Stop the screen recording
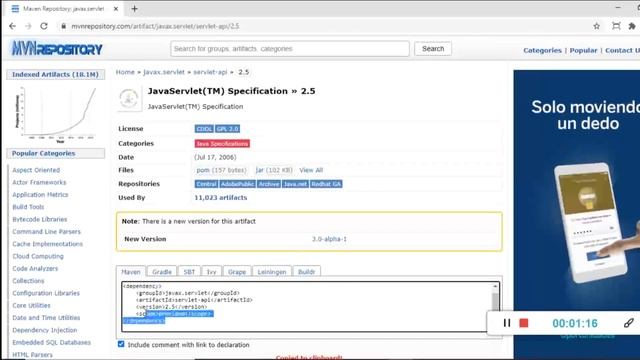 tap(524, 323)
